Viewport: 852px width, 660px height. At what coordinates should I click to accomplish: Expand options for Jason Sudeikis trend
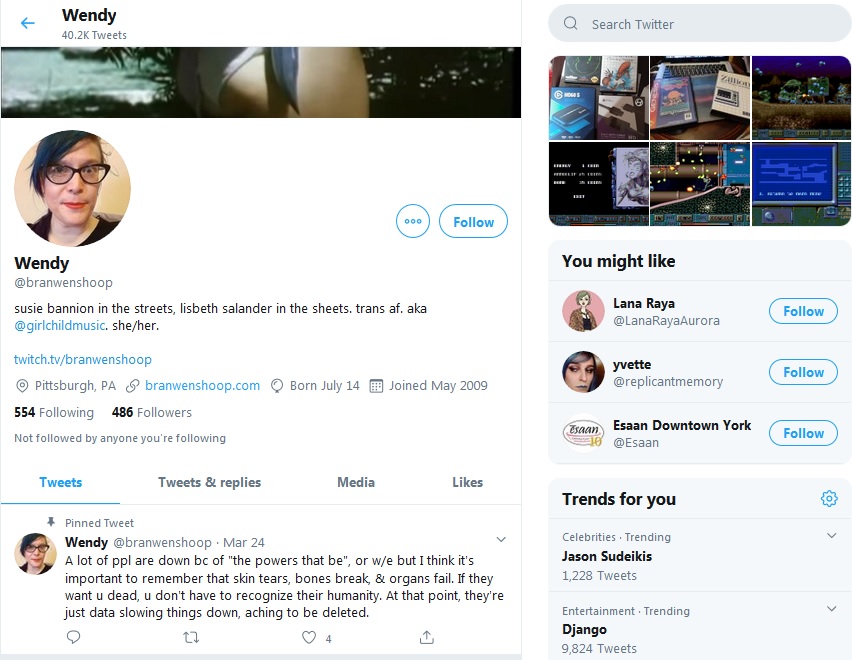831,536
